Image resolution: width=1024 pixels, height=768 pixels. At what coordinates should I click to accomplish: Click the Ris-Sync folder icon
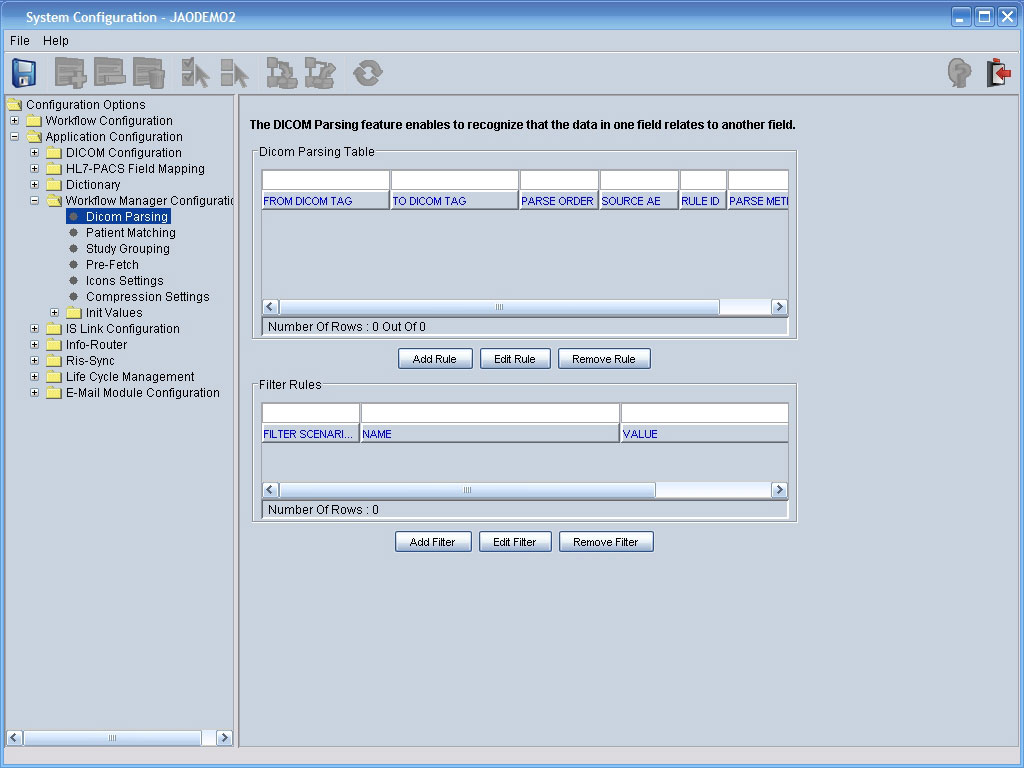point(54,360)
